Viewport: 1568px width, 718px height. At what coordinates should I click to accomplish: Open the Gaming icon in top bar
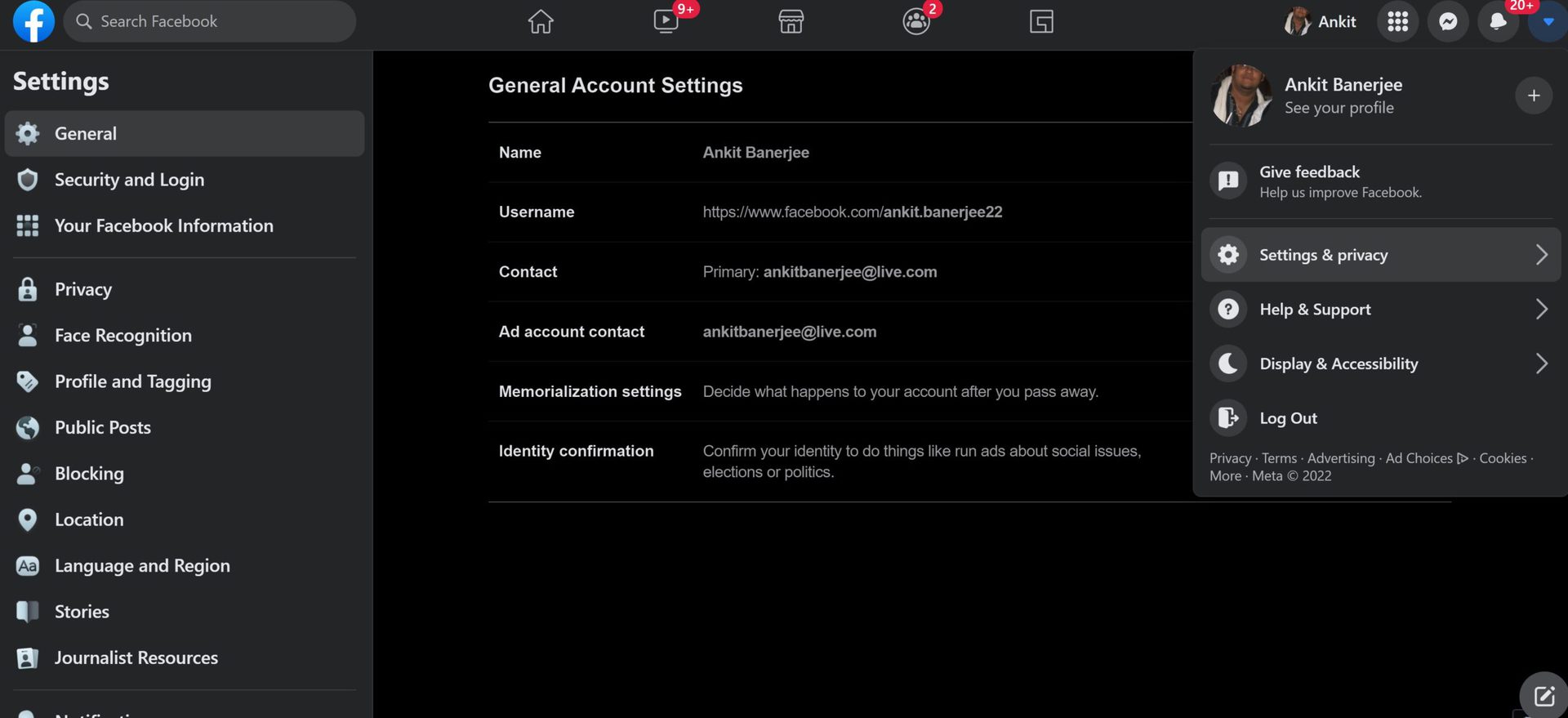pyautogui.click(x=1041, y=21)
